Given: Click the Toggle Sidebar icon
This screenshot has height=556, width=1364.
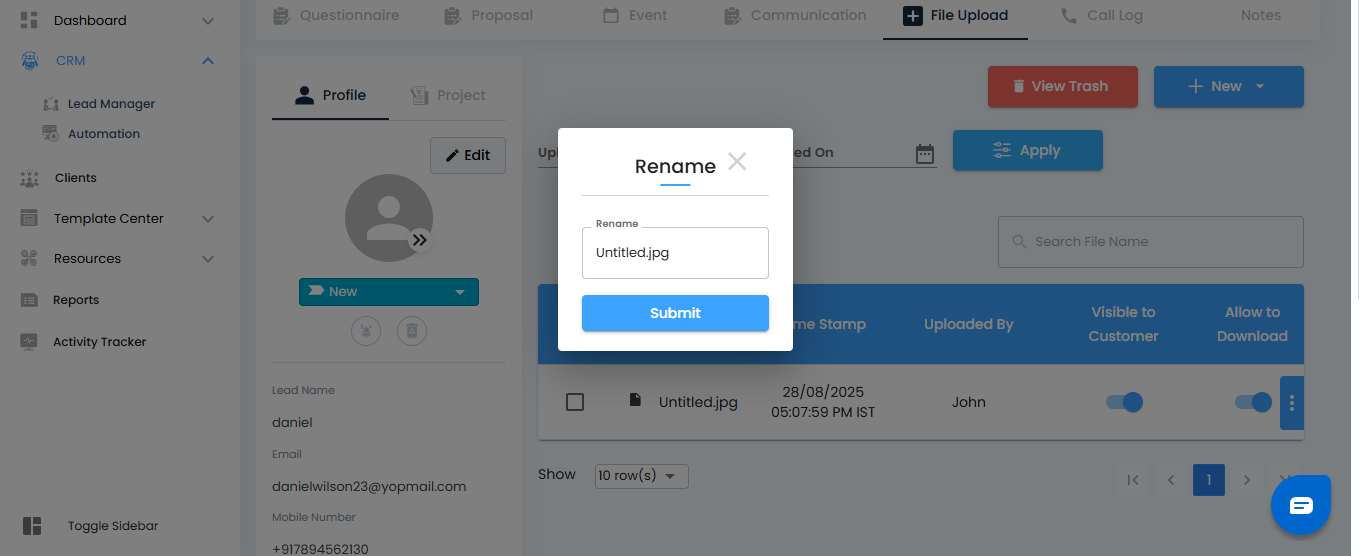Looking at the screenshot, I should [32, 526].
